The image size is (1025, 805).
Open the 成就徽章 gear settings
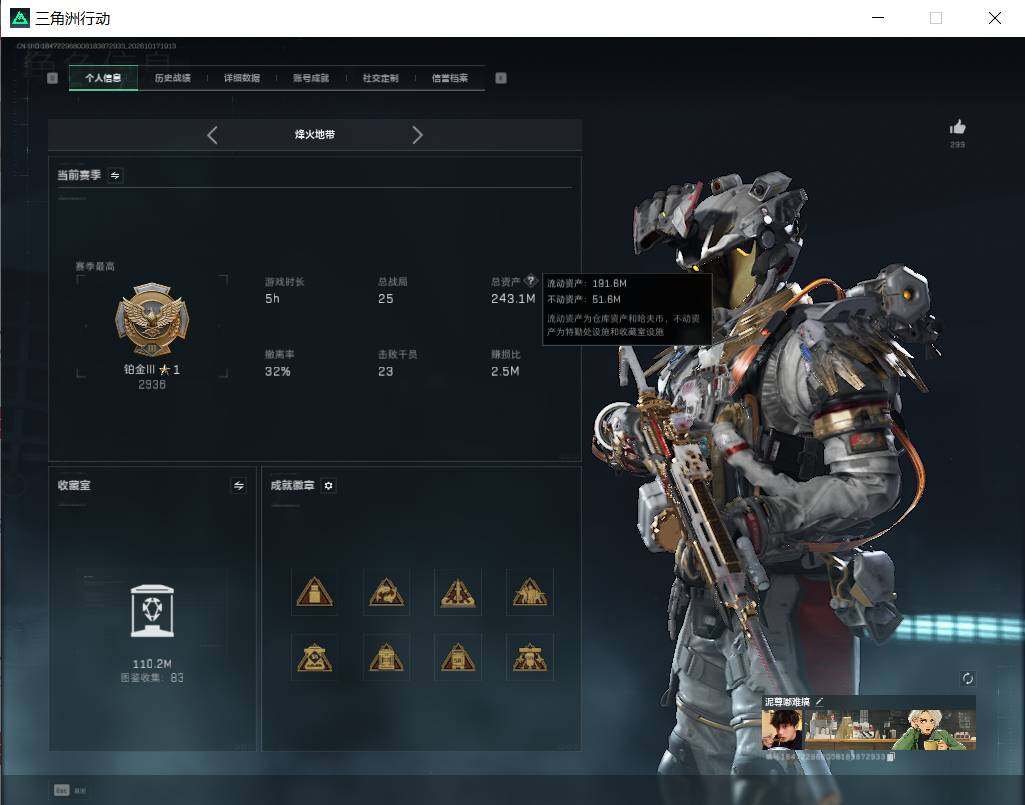(x=329, y=485)
